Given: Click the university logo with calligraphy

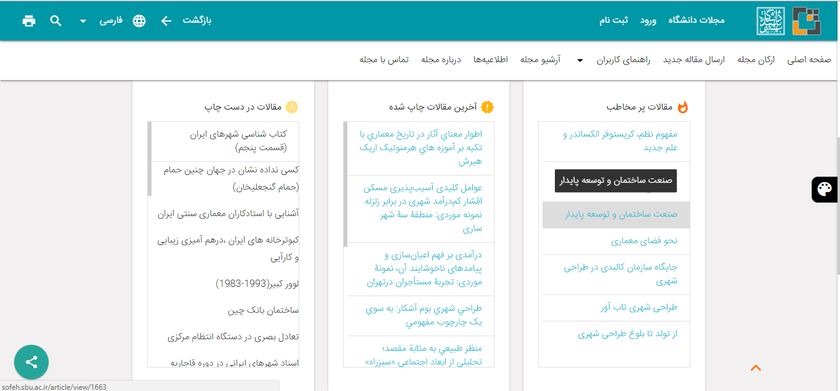Looking at the screenshot, I should coord(770,21).
